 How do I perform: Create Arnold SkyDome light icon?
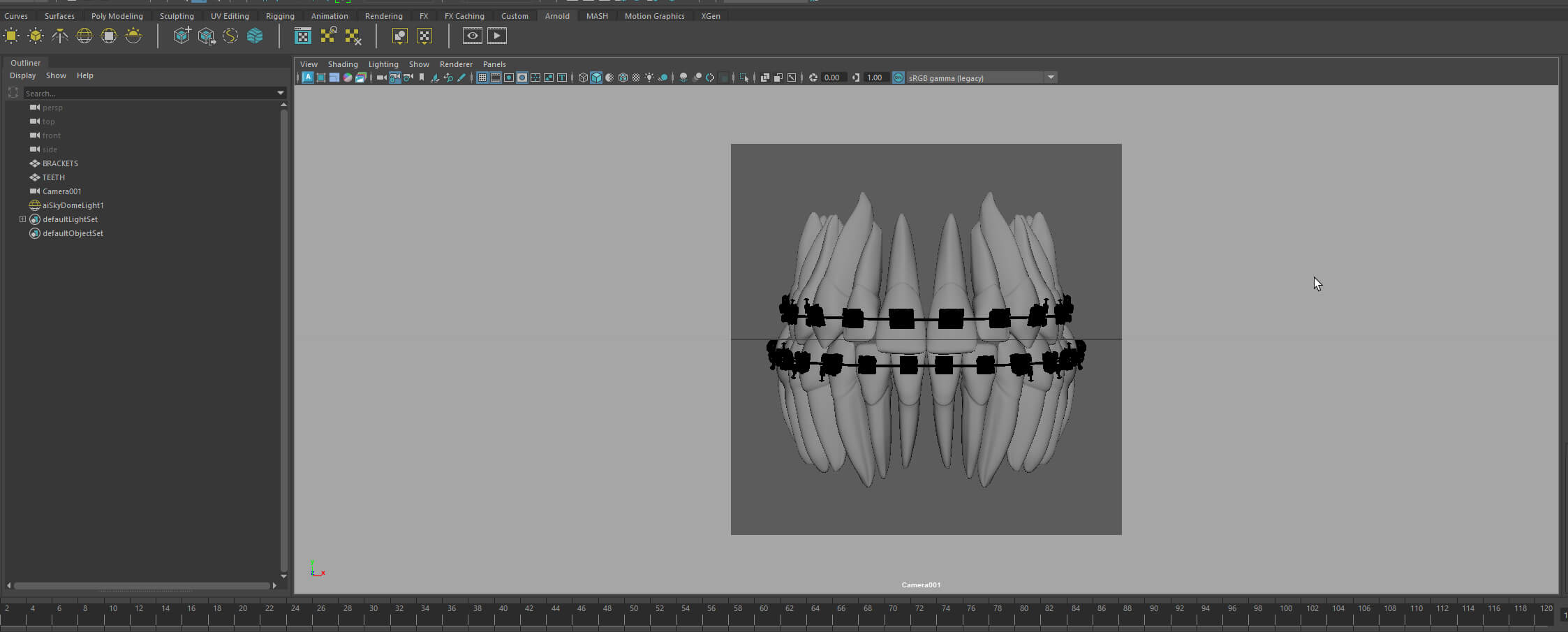click(84, 36)
